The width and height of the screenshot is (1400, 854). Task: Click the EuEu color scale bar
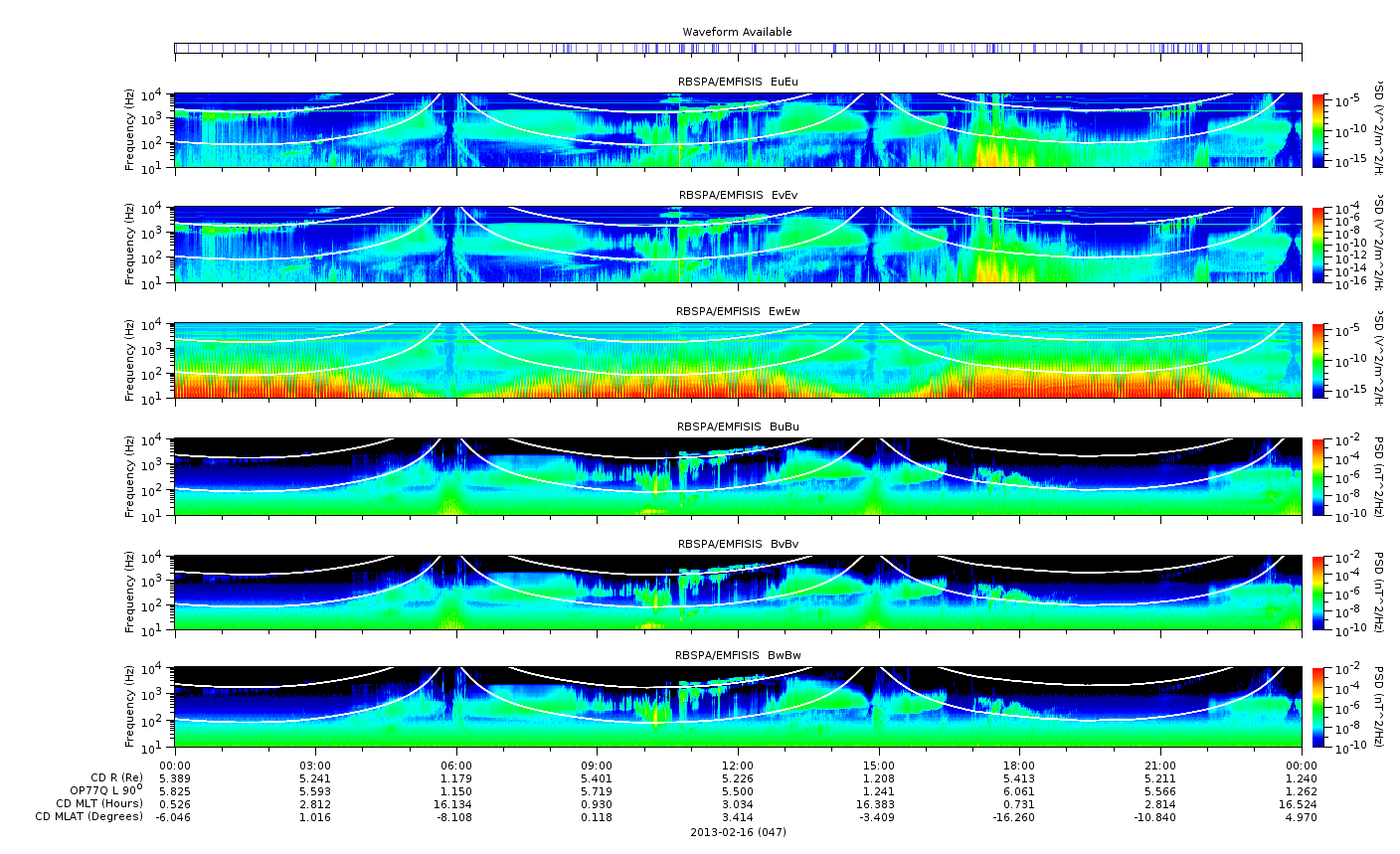(x=1319, y=130)
